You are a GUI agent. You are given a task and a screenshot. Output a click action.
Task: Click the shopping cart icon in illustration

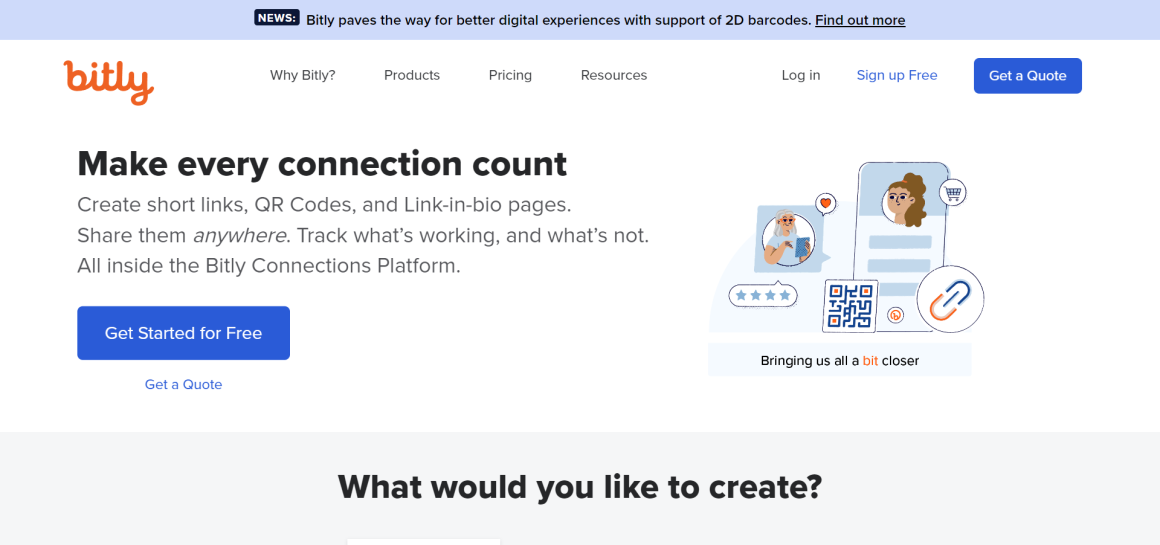pyautogui.click(x=954, y=193)
